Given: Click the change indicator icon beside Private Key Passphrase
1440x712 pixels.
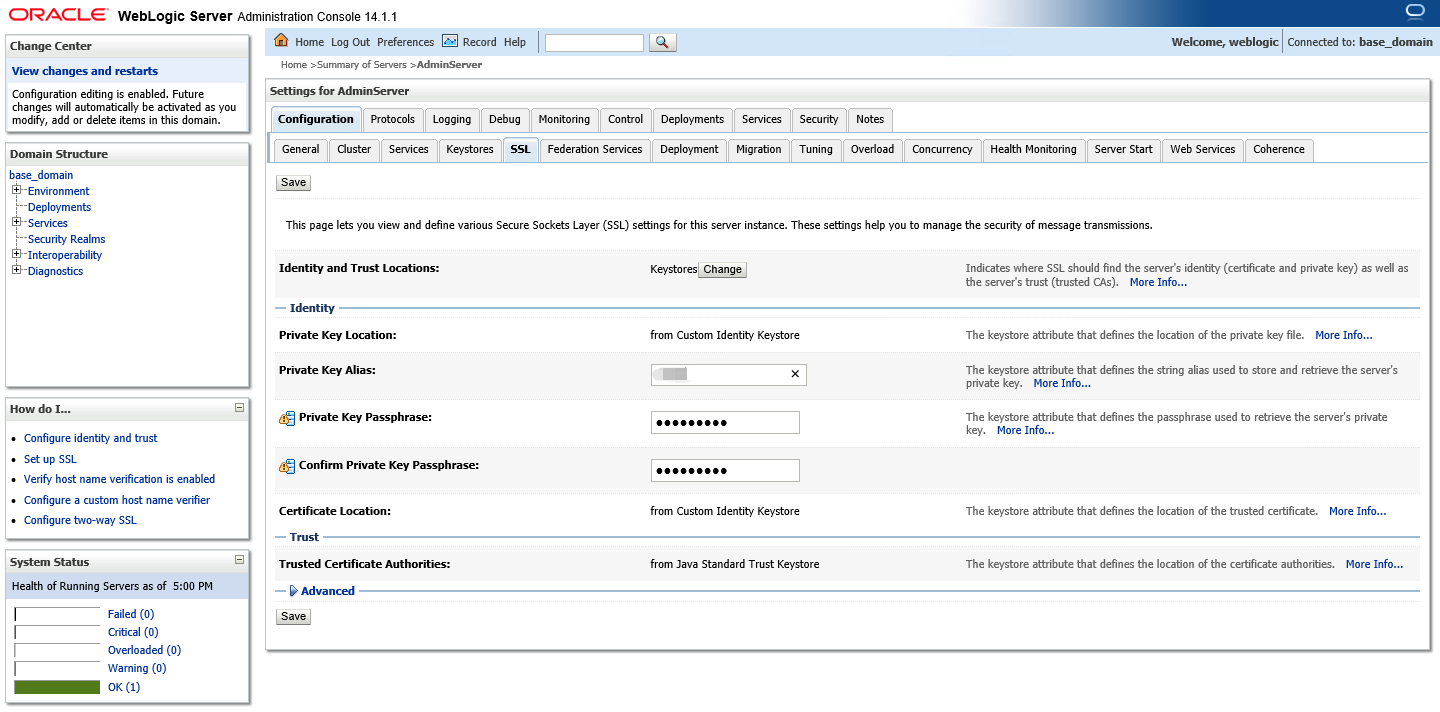Looking at the screenshot, I should (x=287, y=417).
